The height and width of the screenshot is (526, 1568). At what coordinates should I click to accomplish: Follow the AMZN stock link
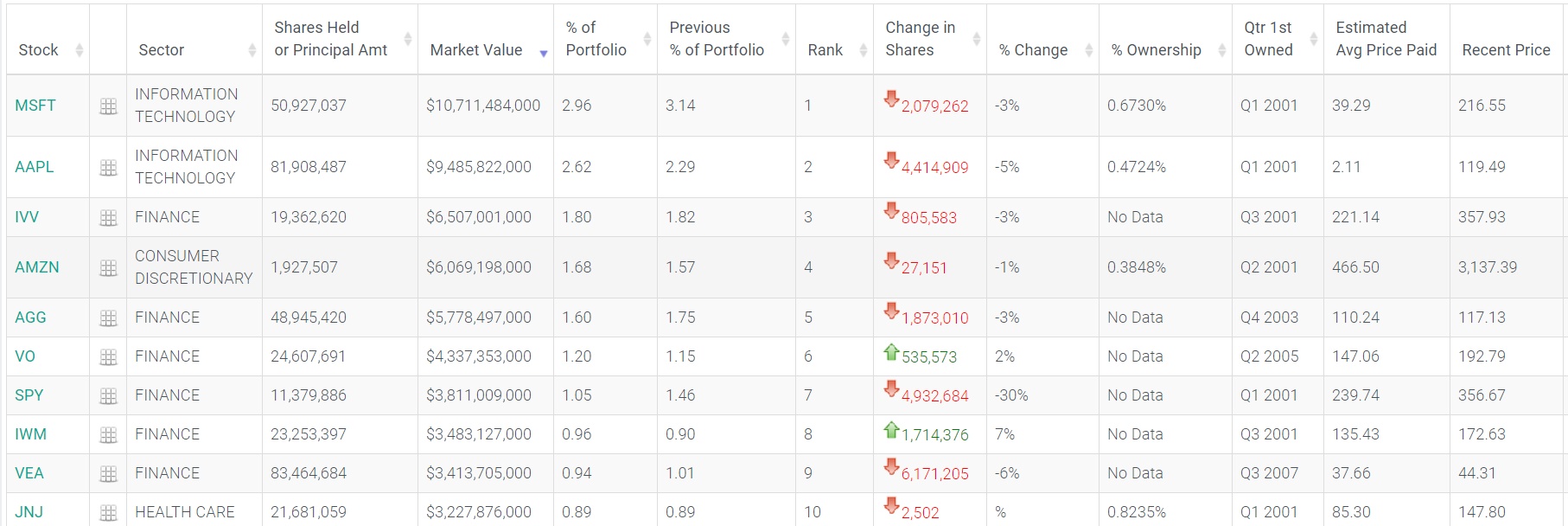tap(37, 267)
